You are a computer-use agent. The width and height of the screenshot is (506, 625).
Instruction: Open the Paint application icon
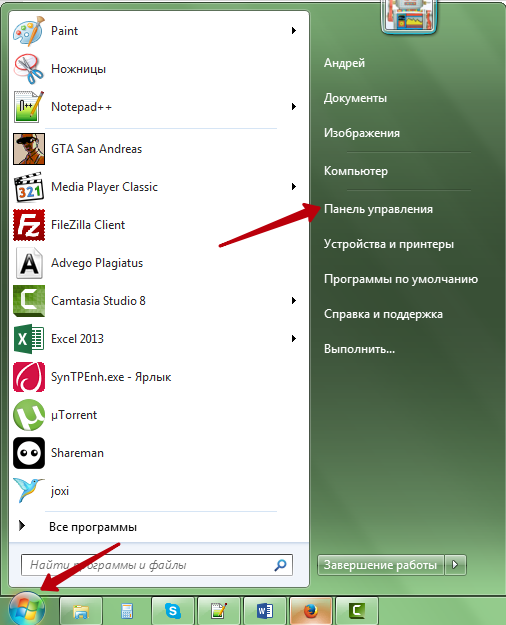coord(28,31)
